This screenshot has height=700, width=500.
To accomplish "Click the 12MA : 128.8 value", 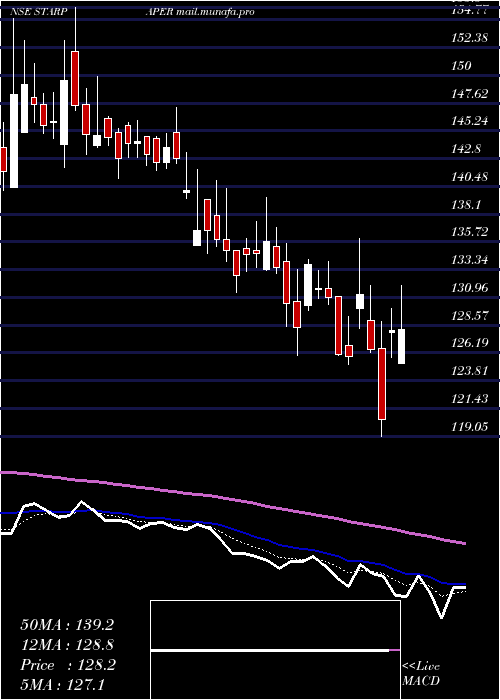I will (x=67, y=645).
